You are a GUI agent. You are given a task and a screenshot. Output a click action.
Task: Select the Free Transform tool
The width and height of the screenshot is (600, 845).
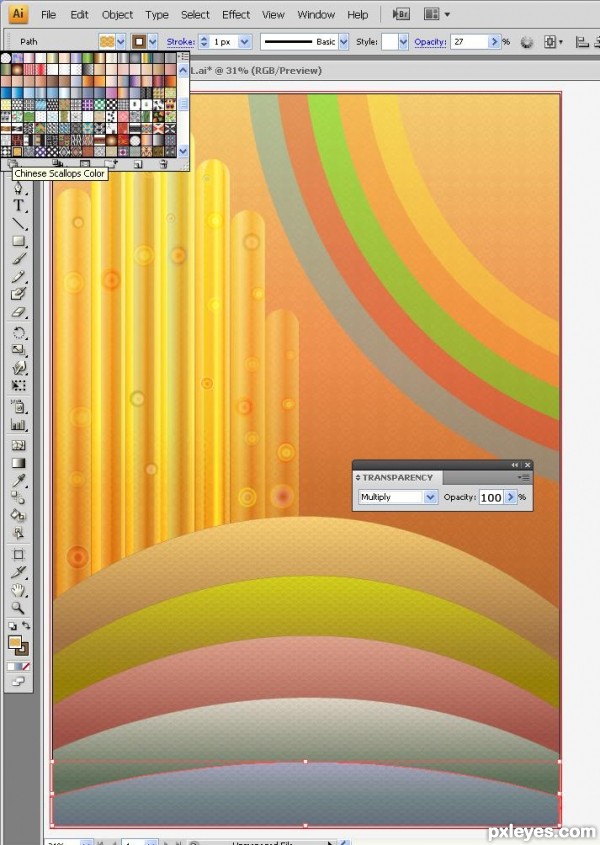(18, 386)
